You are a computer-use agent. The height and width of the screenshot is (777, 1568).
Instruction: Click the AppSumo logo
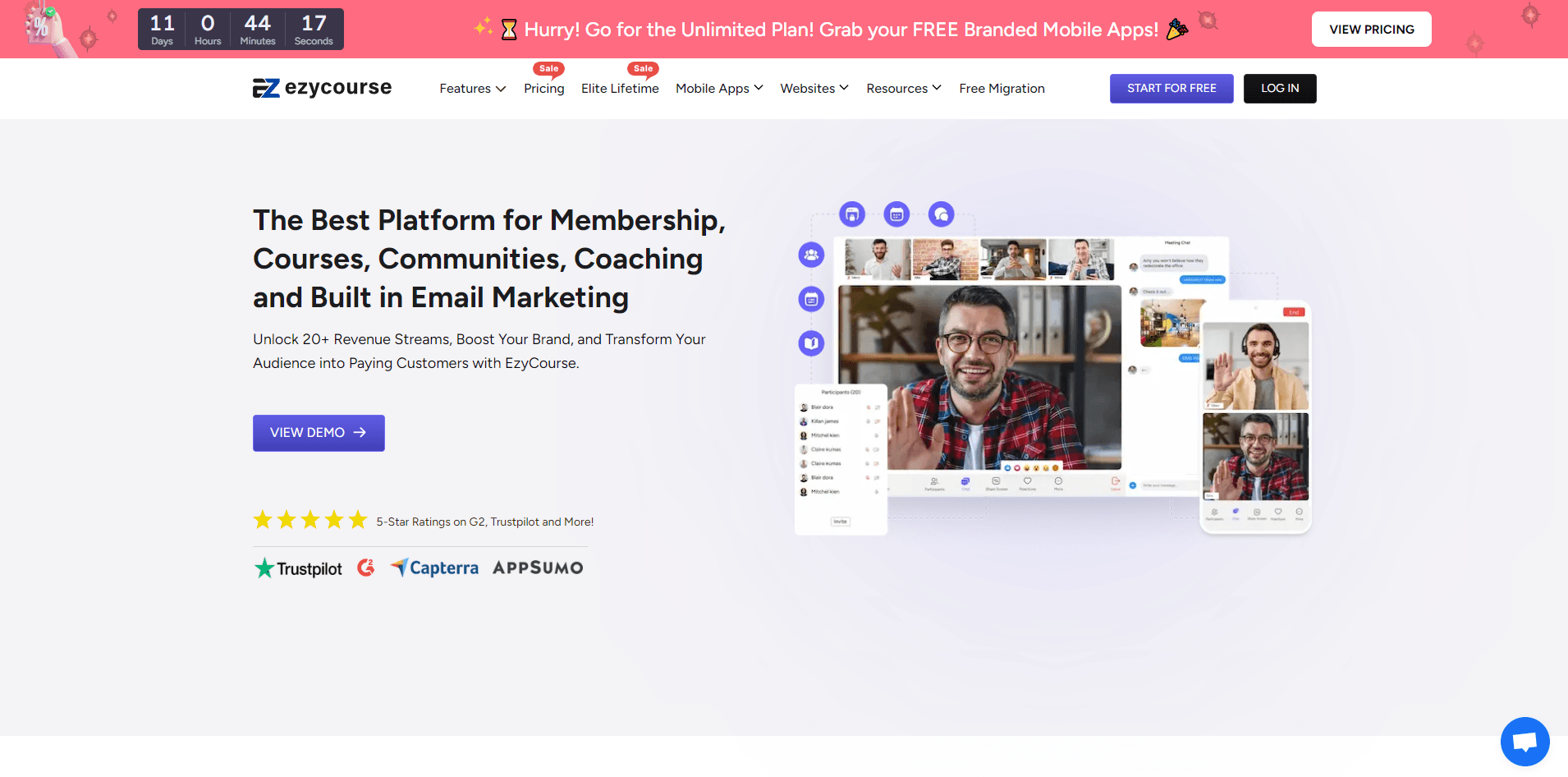[538, 568]
